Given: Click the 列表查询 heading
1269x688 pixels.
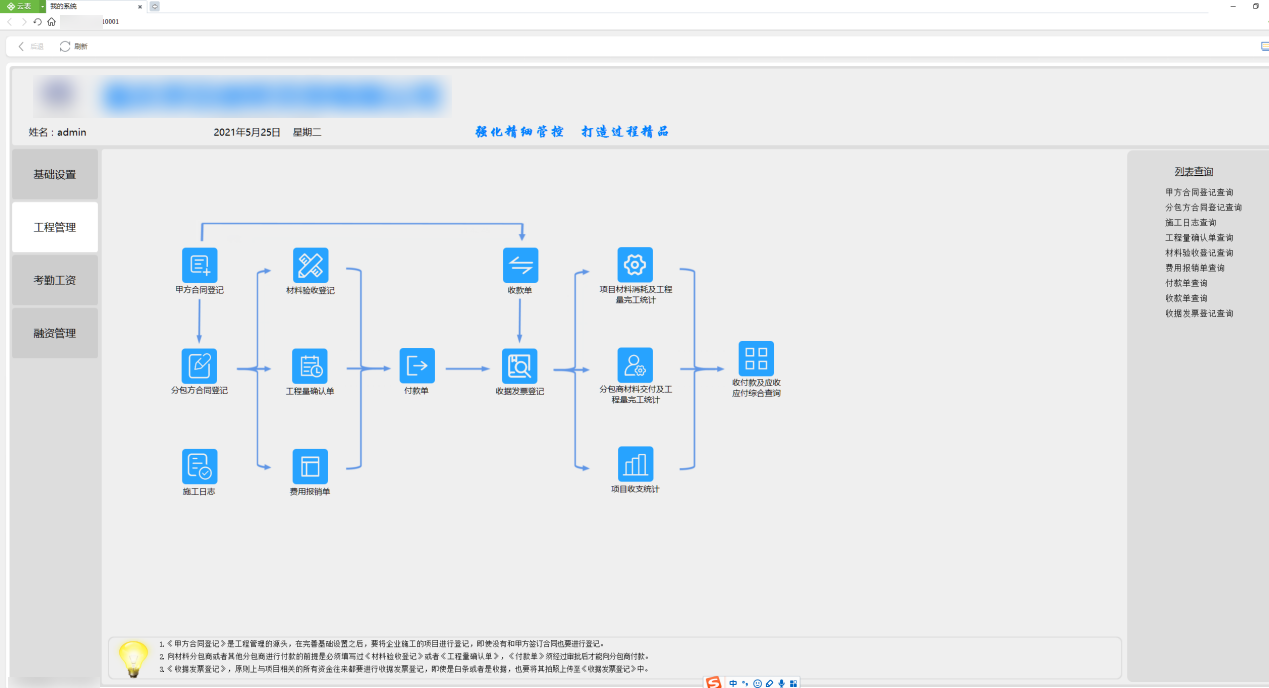Looking at the screenshot, I should (1194, 172).
